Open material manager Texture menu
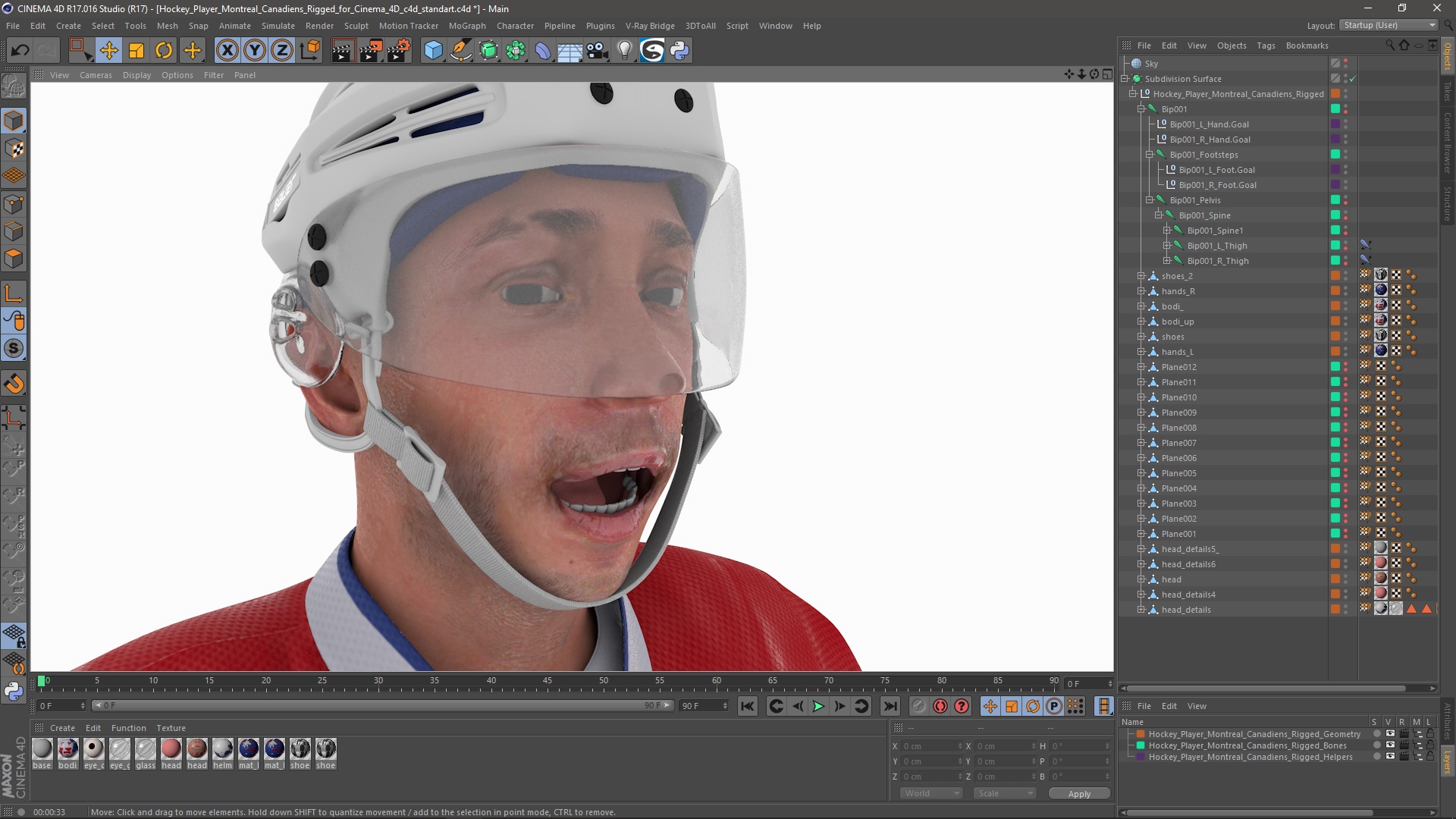1456x819 pixels. (x=171, y=728)
